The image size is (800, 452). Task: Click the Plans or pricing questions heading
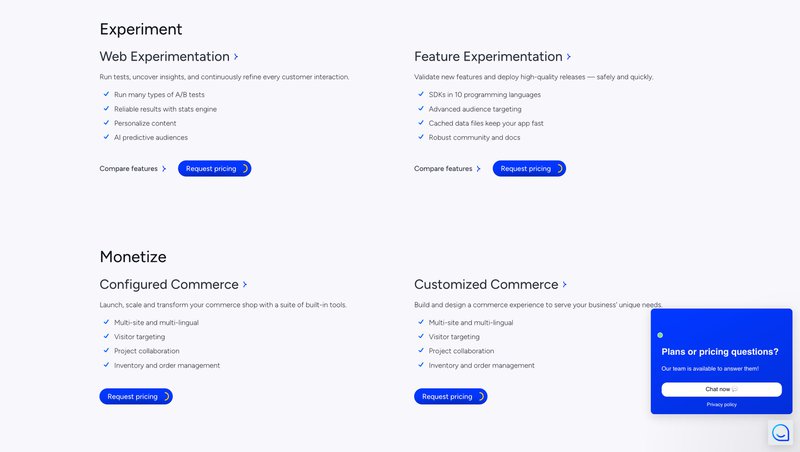[x=720, y=352]
